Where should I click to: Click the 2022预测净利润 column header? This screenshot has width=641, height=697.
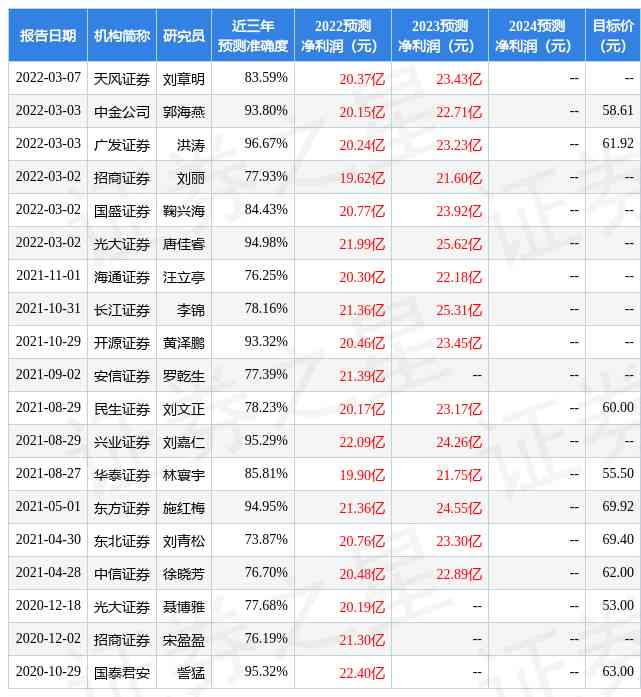(343, 36)
